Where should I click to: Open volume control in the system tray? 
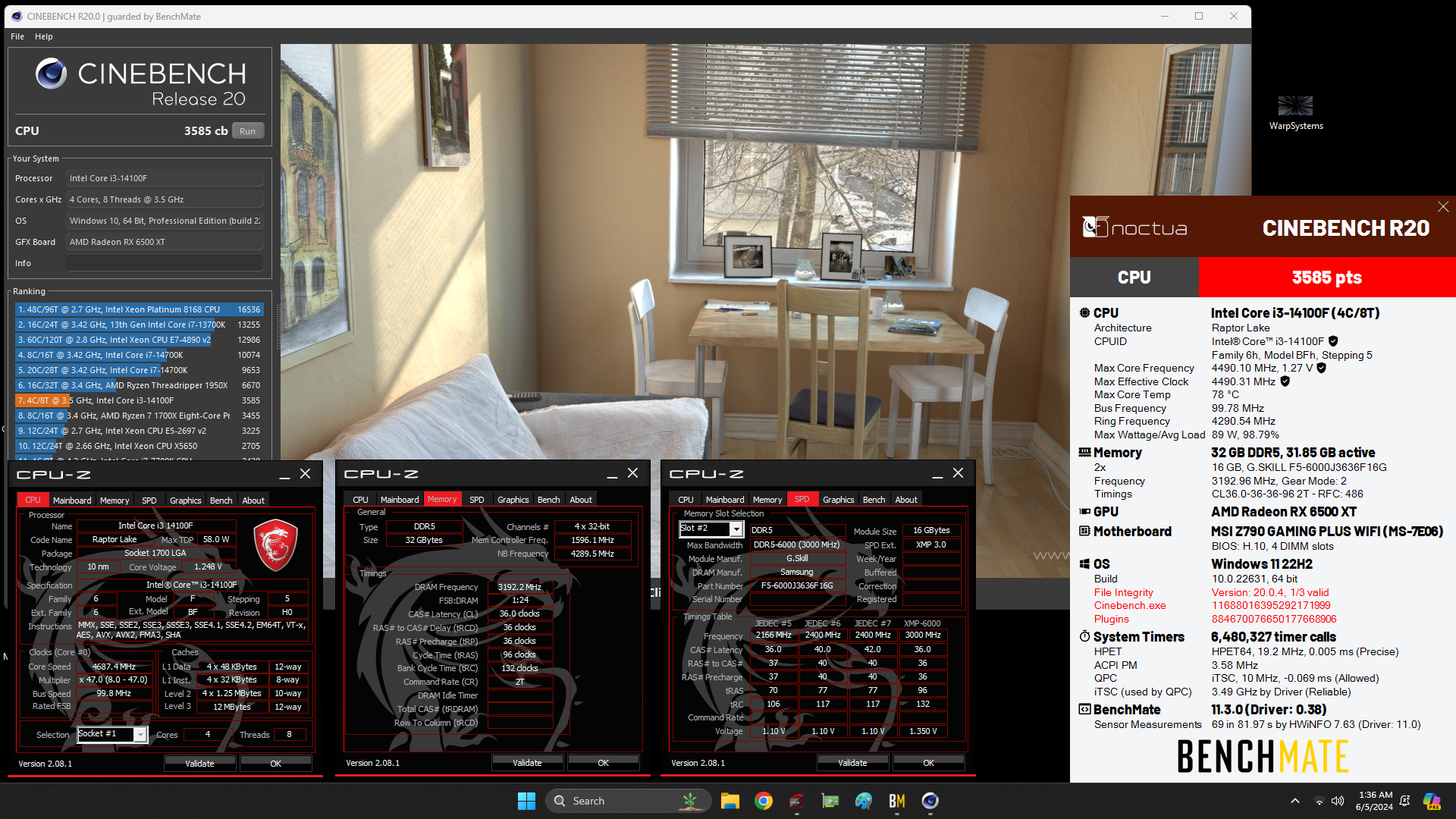(1338, 801)
